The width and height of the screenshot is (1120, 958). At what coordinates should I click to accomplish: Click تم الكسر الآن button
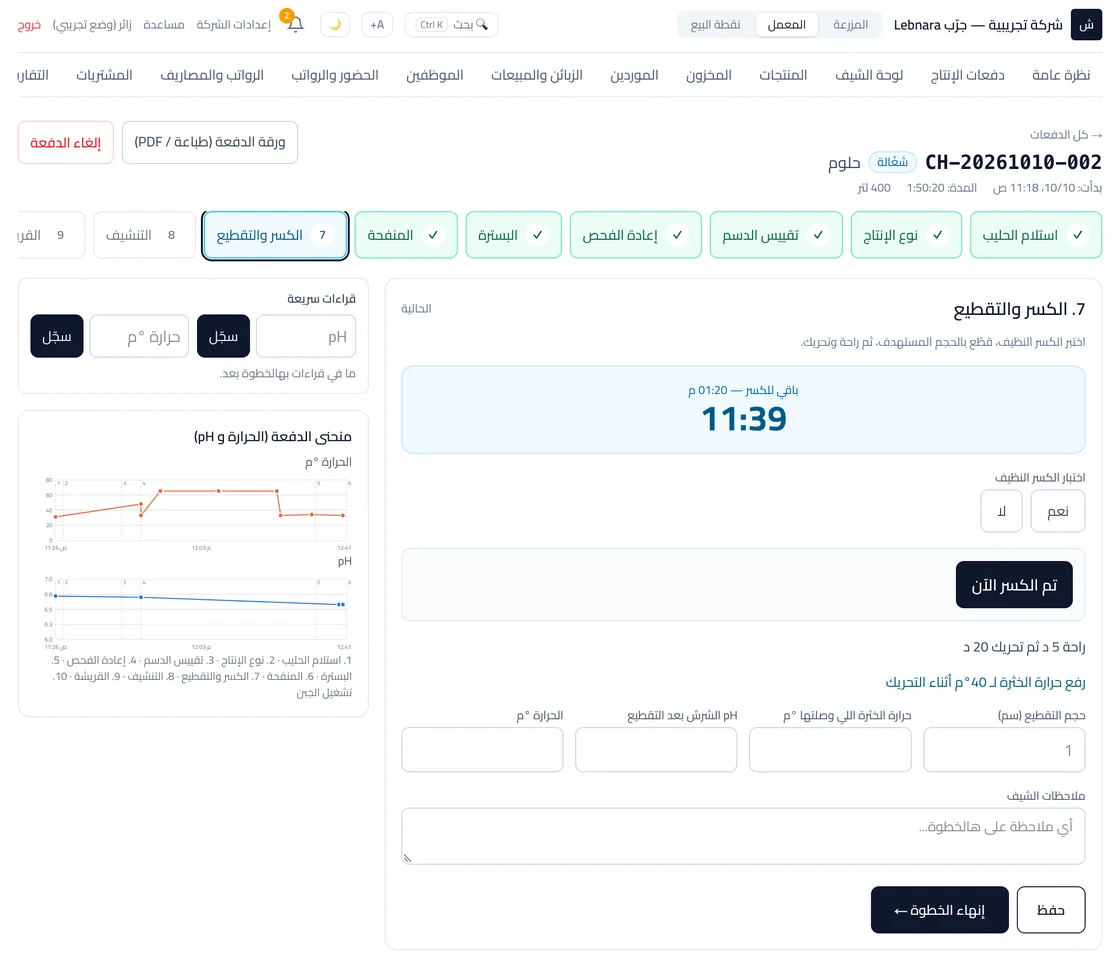click(x=1014, y=584)
